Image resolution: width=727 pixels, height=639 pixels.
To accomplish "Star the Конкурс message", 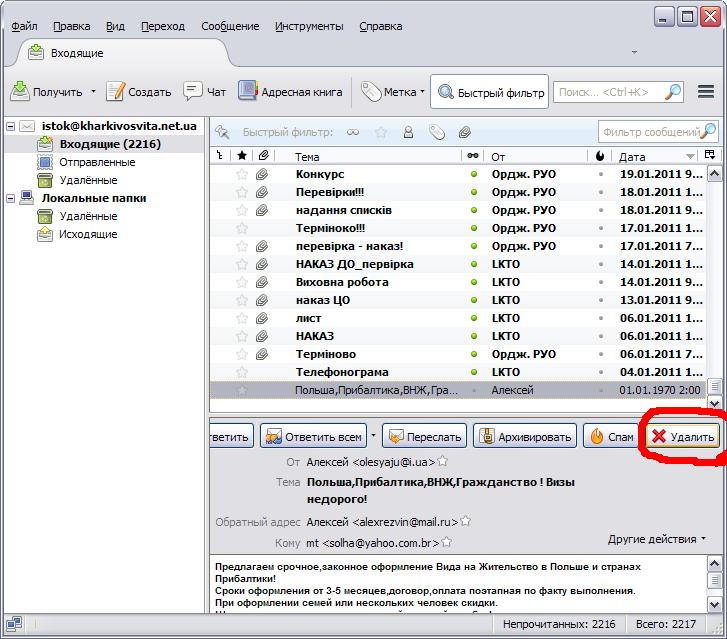I will point(242,175).
